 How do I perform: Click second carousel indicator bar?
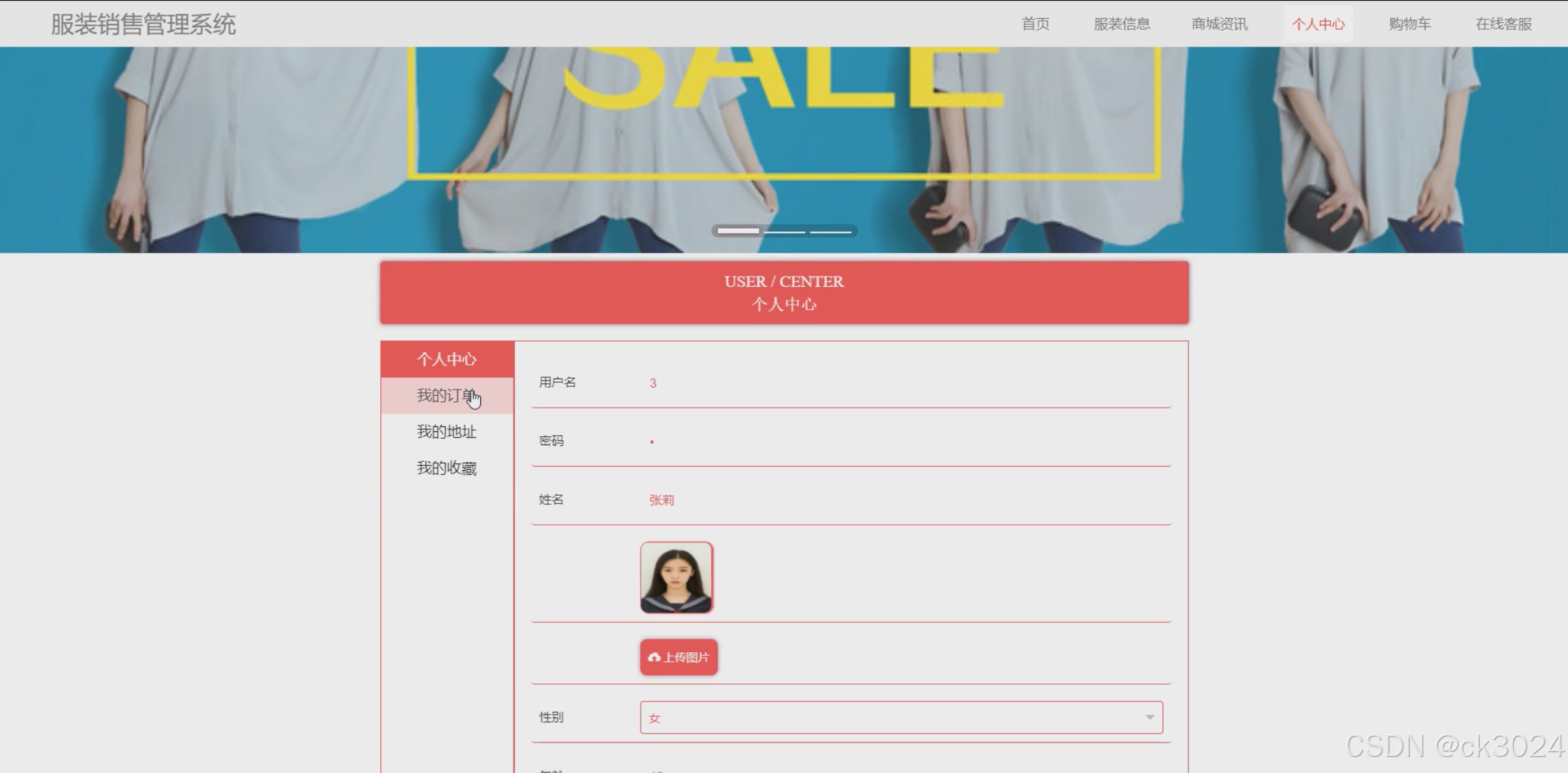[x=784, y=231]
